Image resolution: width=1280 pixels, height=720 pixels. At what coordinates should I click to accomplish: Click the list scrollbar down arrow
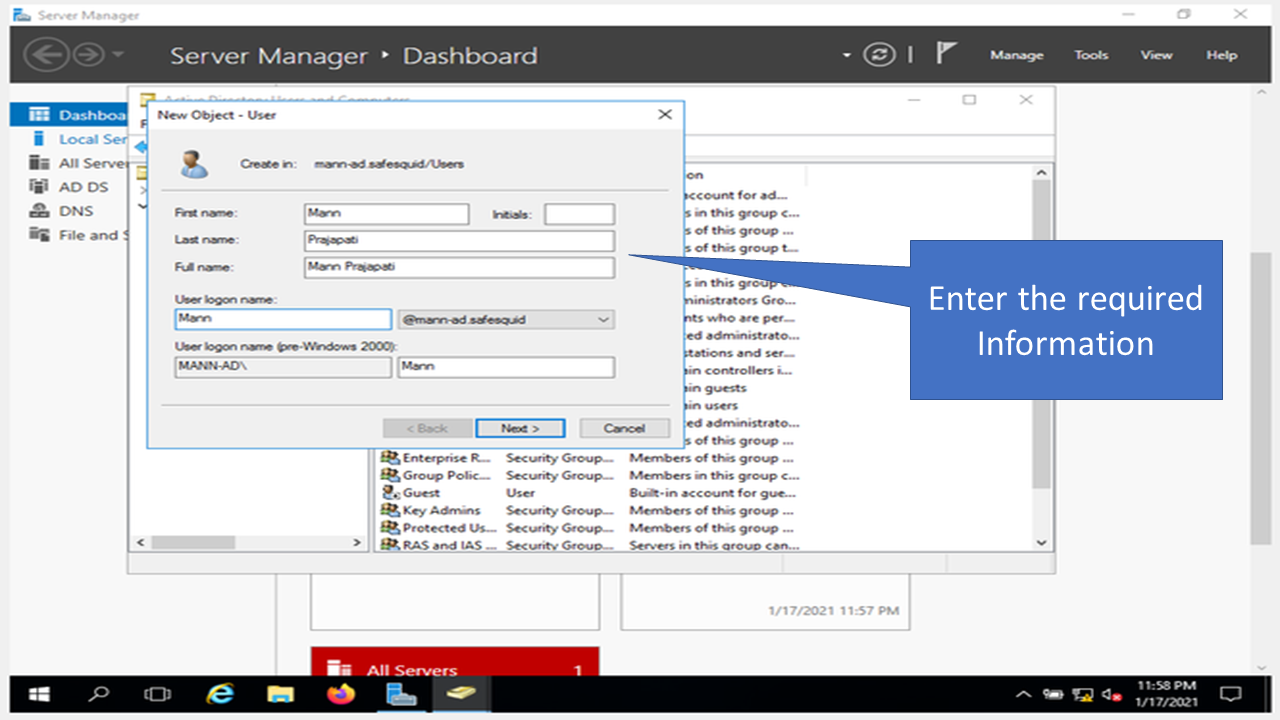[1042, 542]
